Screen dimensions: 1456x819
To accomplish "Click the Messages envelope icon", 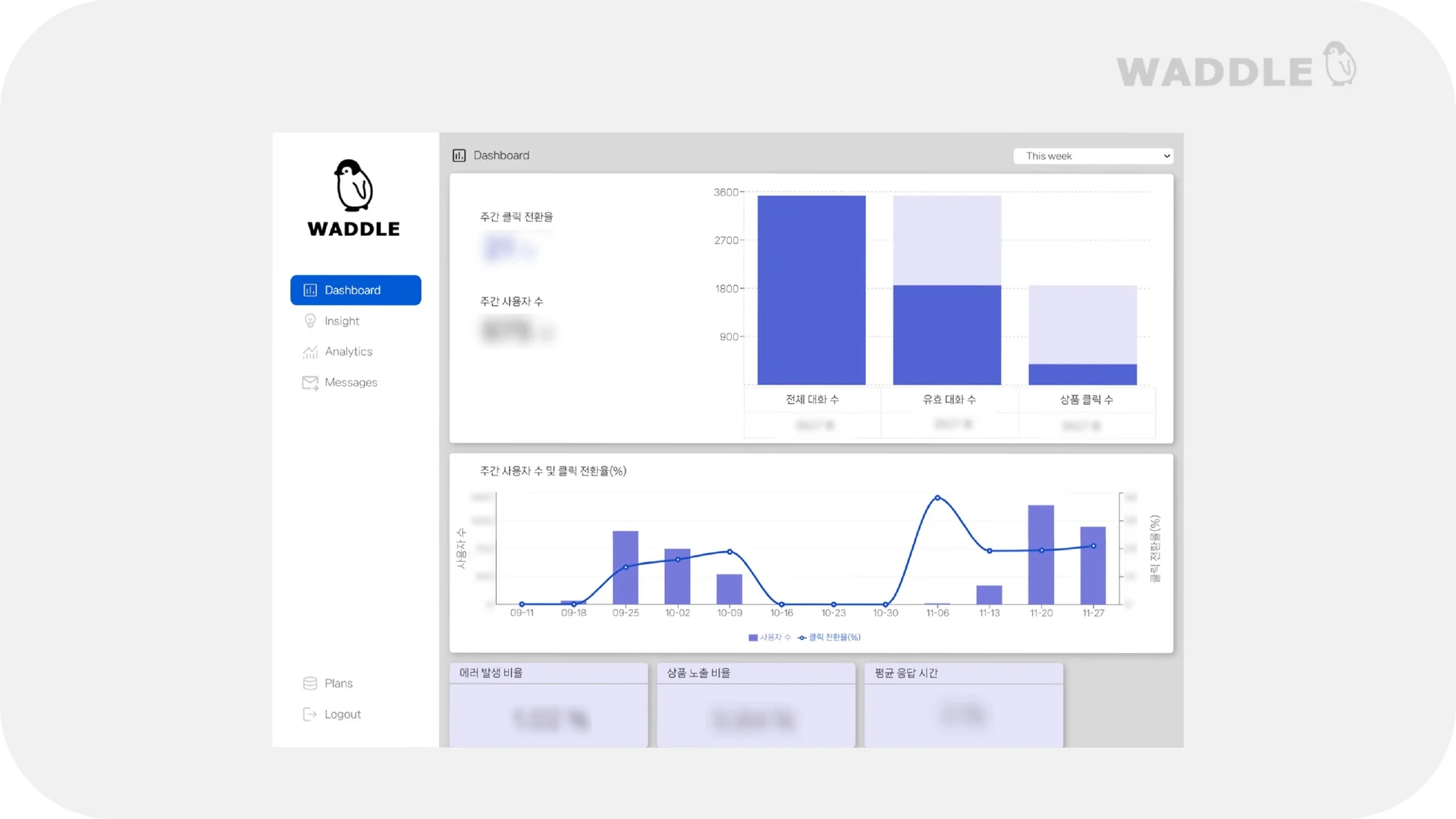I will click(x=310, y=383).
